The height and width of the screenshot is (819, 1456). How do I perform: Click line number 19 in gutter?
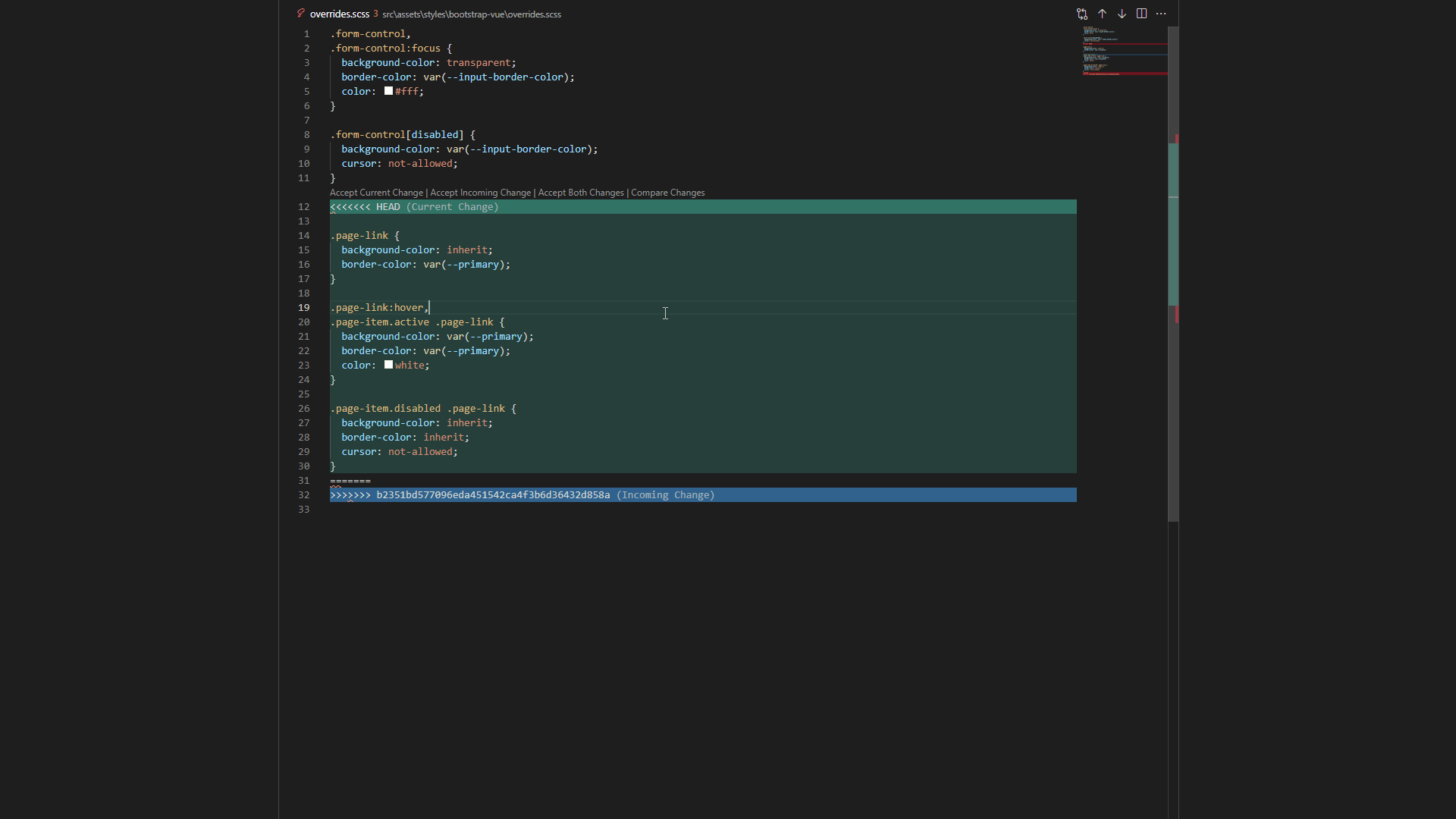pos(303,308)
